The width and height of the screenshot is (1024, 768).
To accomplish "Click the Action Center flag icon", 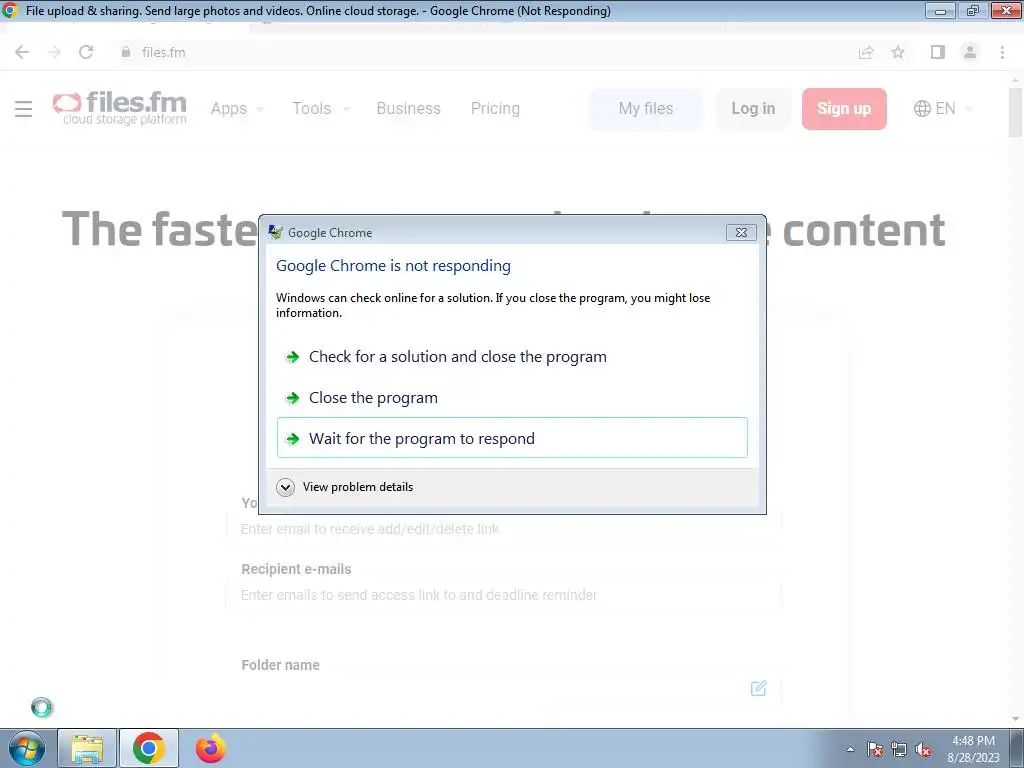I will pos(875,750).
